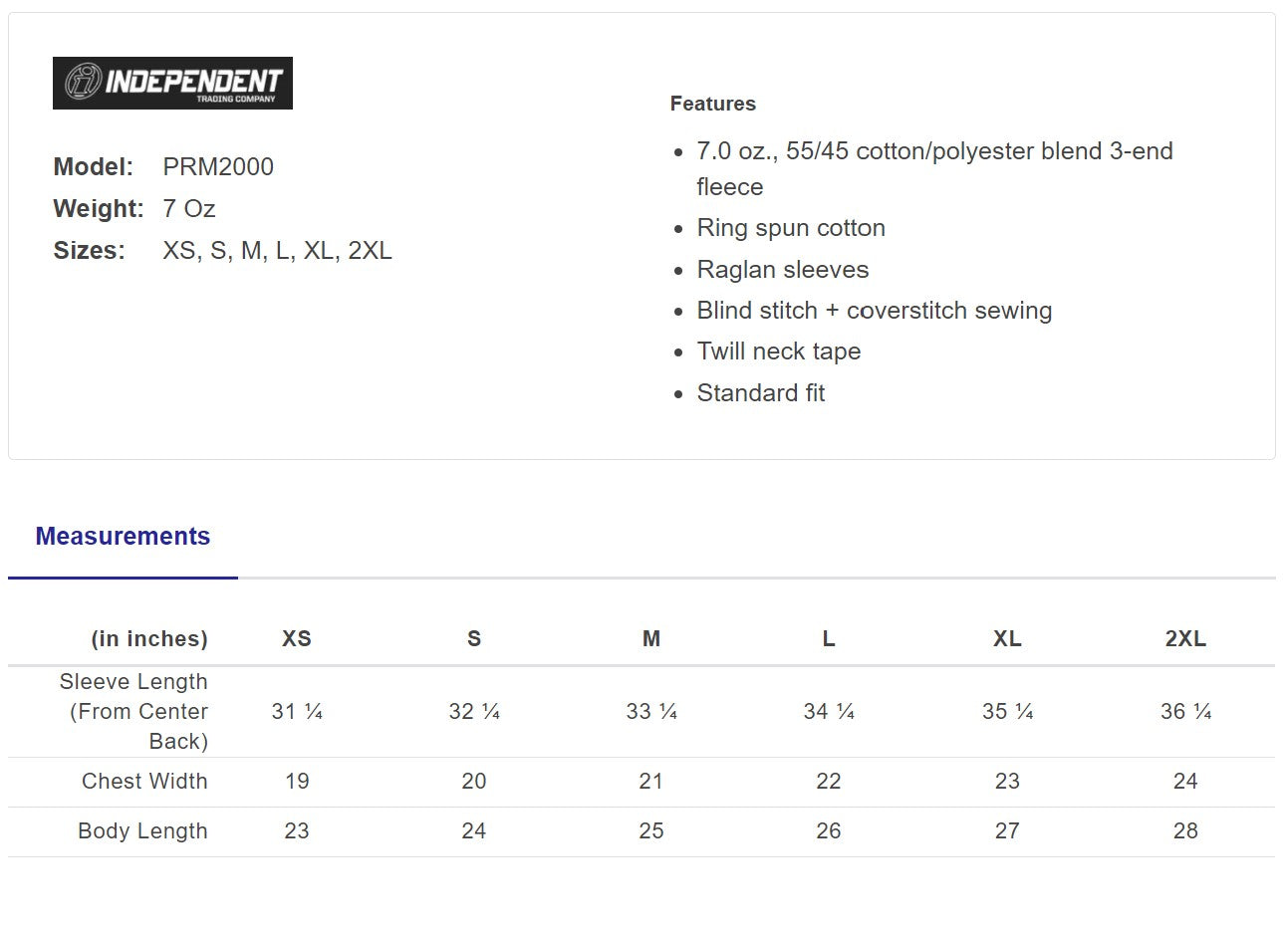Select the Sleeve Length row label

(x=135, y=712)
